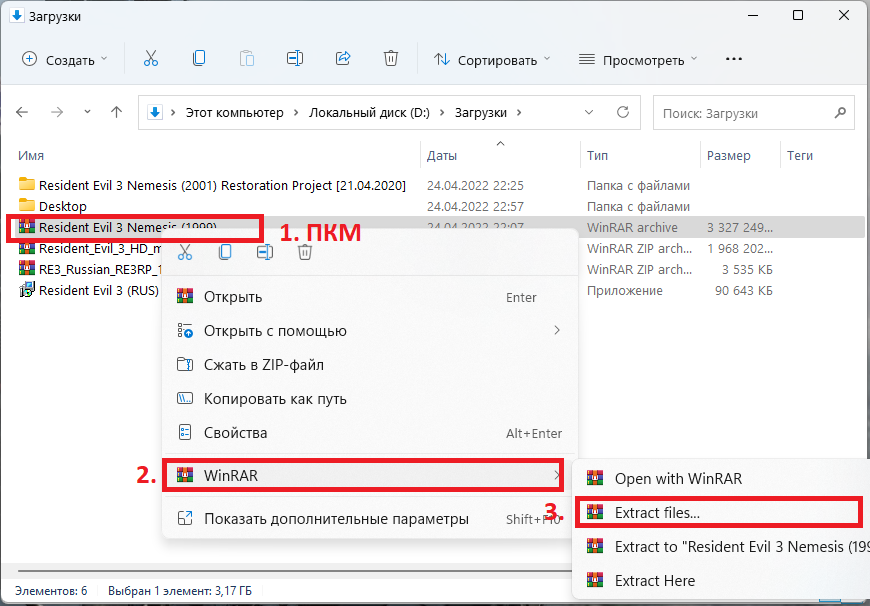
Task: Go forward with the right arrow
Action: 57,113
